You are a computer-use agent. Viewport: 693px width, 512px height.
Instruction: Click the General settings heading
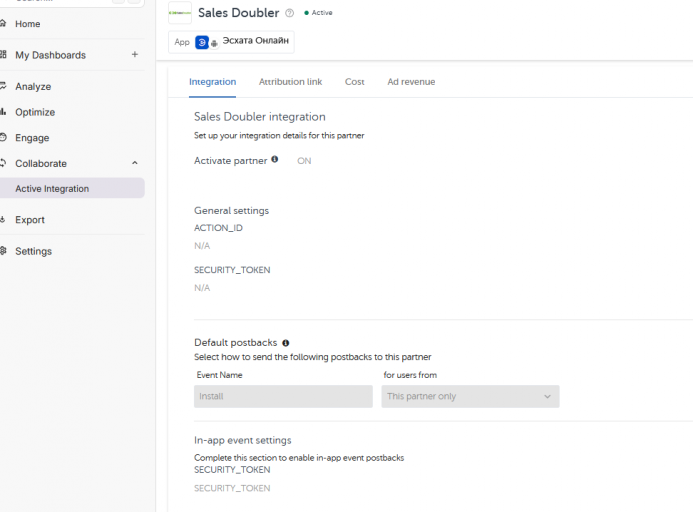tap(231, 211)
